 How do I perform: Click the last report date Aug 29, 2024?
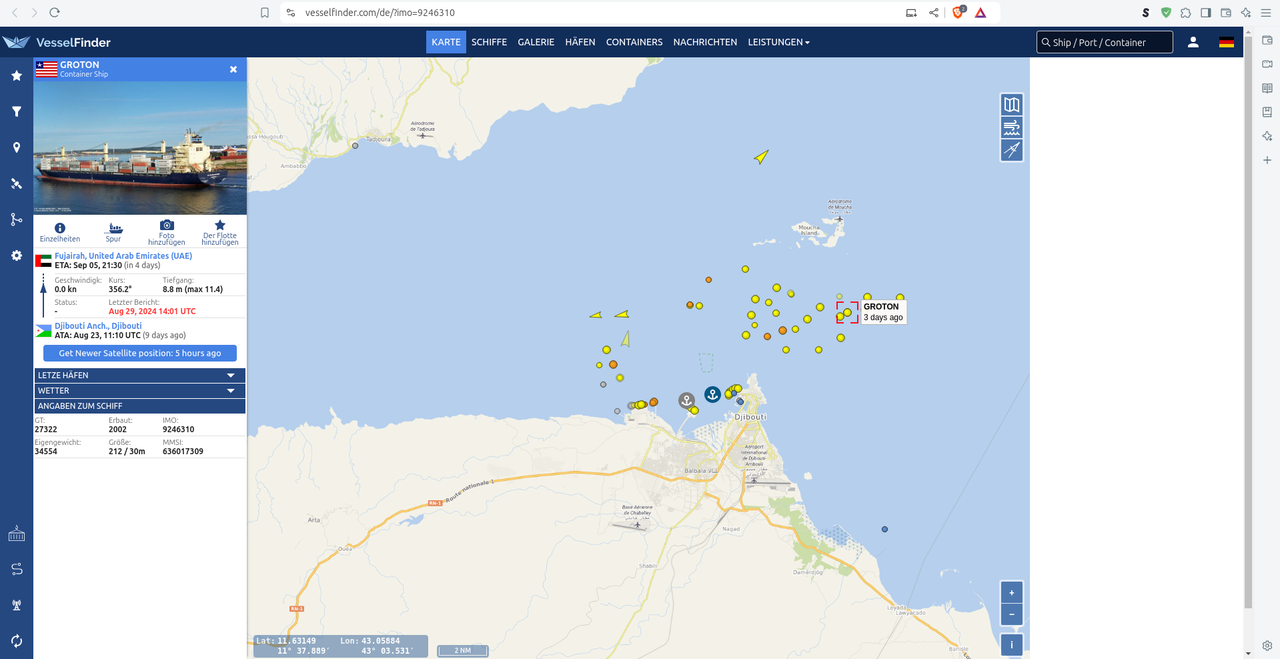click(152, 311)
